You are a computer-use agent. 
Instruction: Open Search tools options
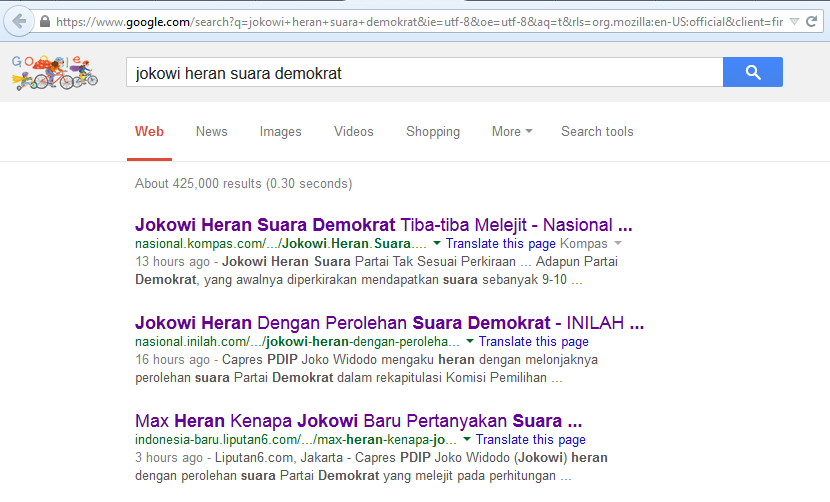pos(597,131)
